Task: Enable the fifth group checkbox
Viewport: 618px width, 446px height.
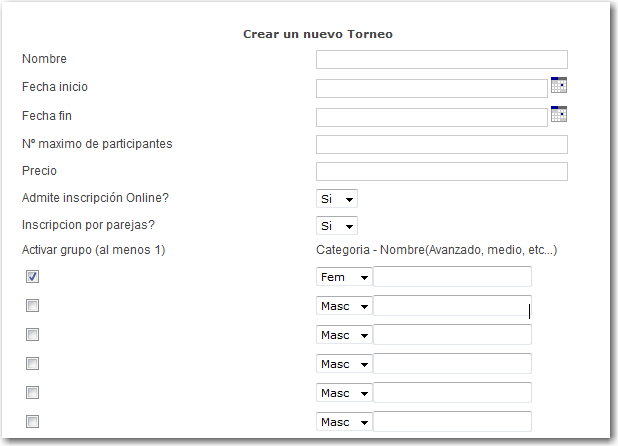Action: (x=32, y=392)
